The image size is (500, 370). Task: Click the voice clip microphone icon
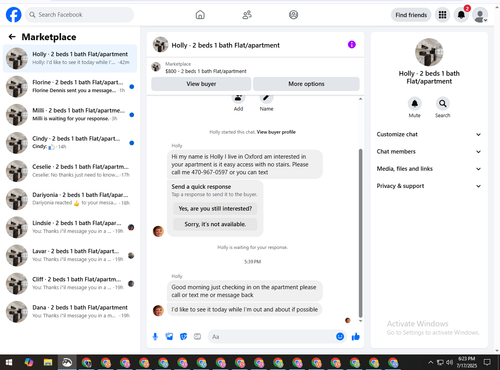point(155,337)
